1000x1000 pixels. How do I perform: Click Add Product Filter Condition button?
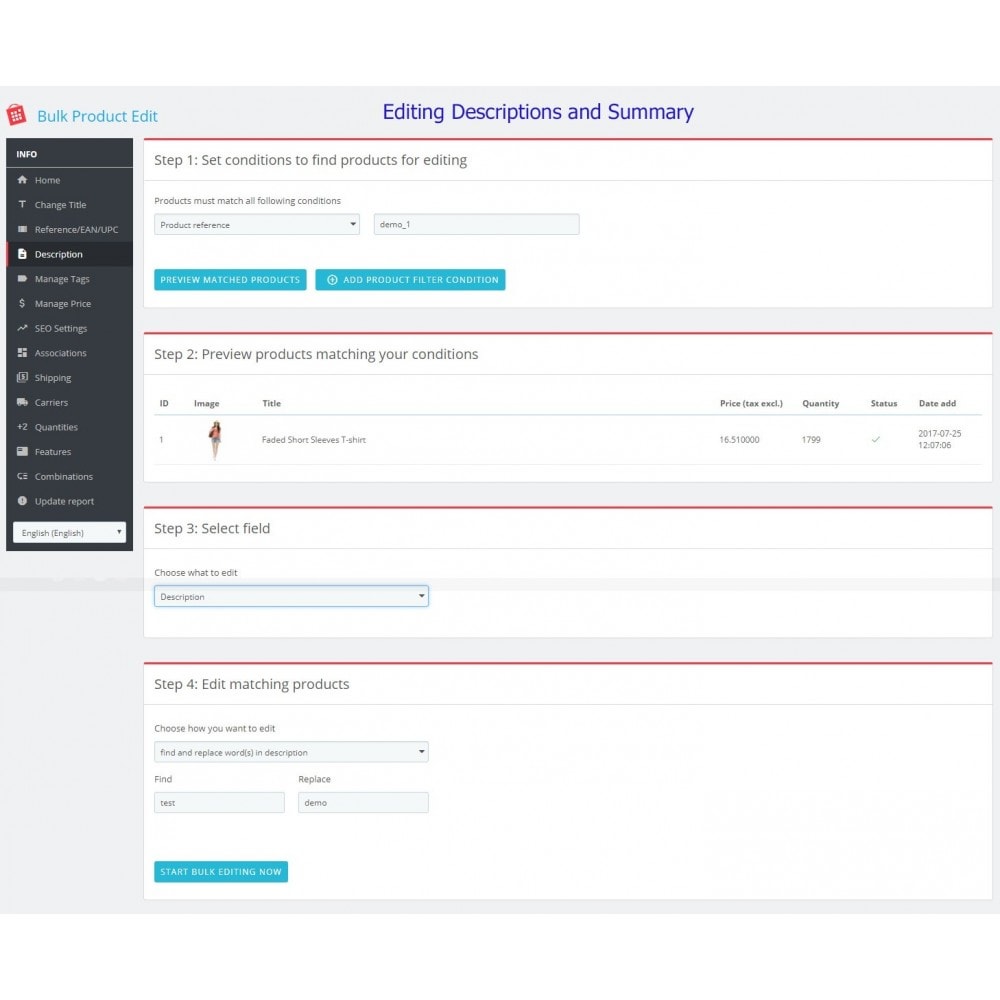tap(410, 280)
